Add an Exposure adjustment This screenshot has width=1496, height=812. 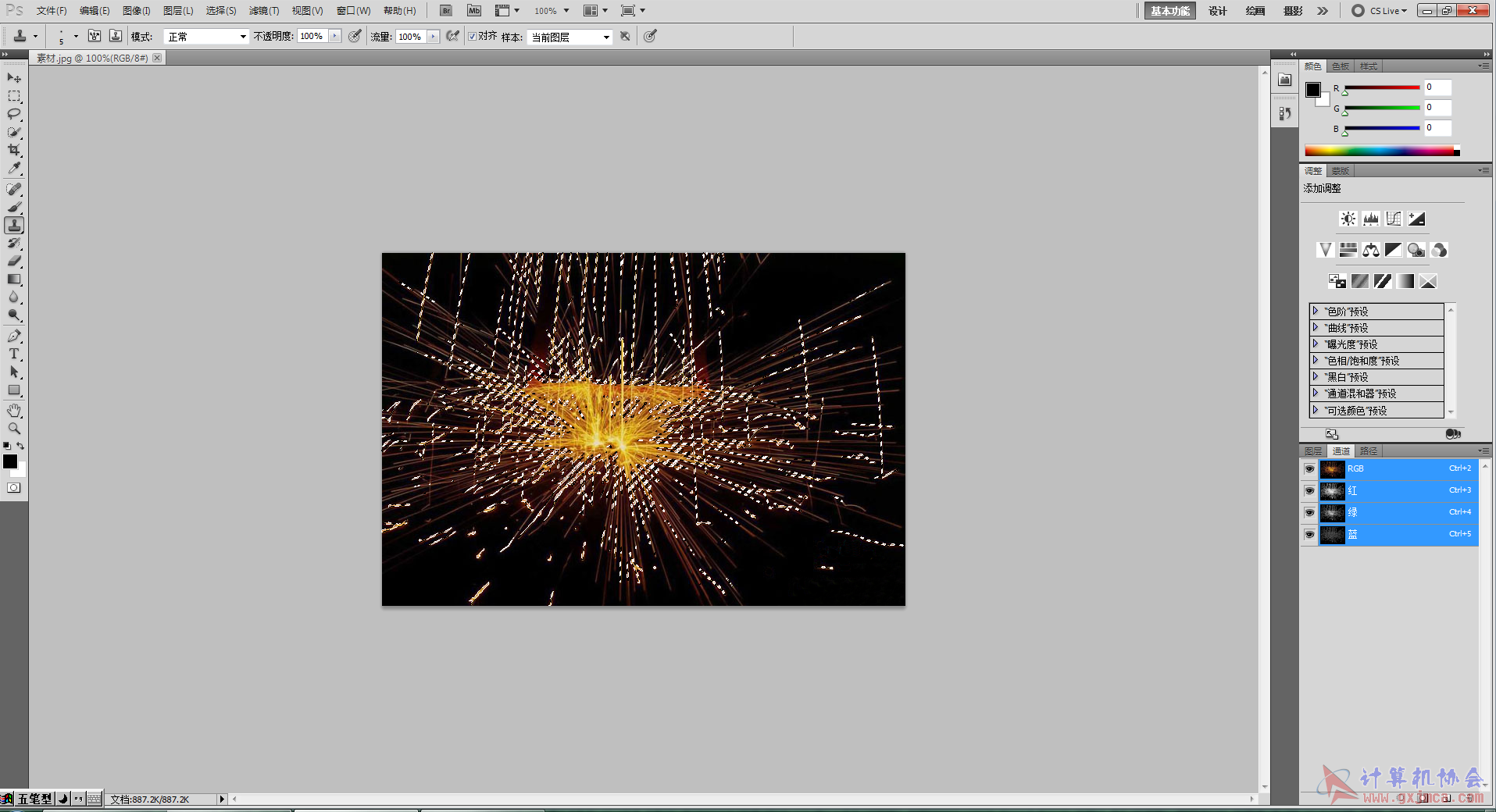1416,219
